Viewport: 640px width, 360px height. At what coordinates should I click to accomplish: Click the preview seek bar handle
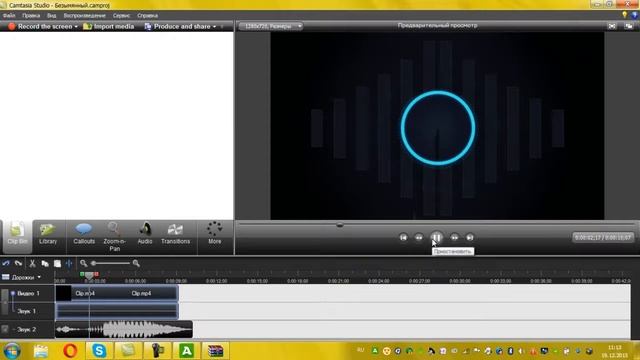coord(340,224)
